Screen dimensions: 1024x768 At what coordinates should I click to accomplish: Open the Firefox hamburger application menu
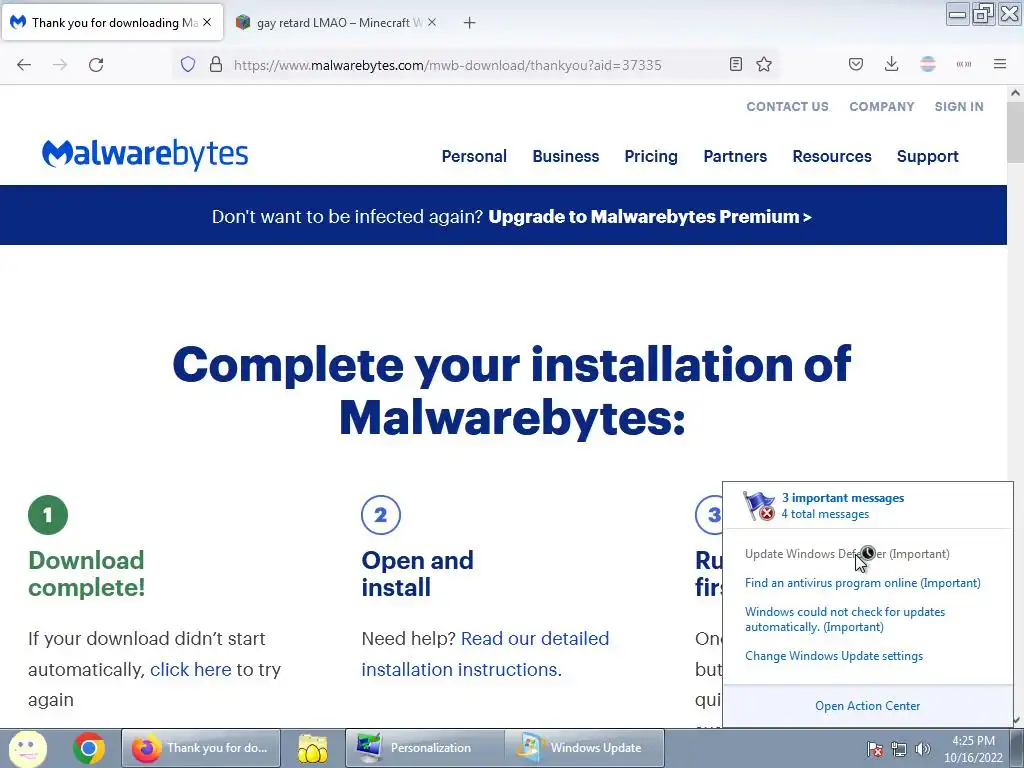[x=1000, y=64]
